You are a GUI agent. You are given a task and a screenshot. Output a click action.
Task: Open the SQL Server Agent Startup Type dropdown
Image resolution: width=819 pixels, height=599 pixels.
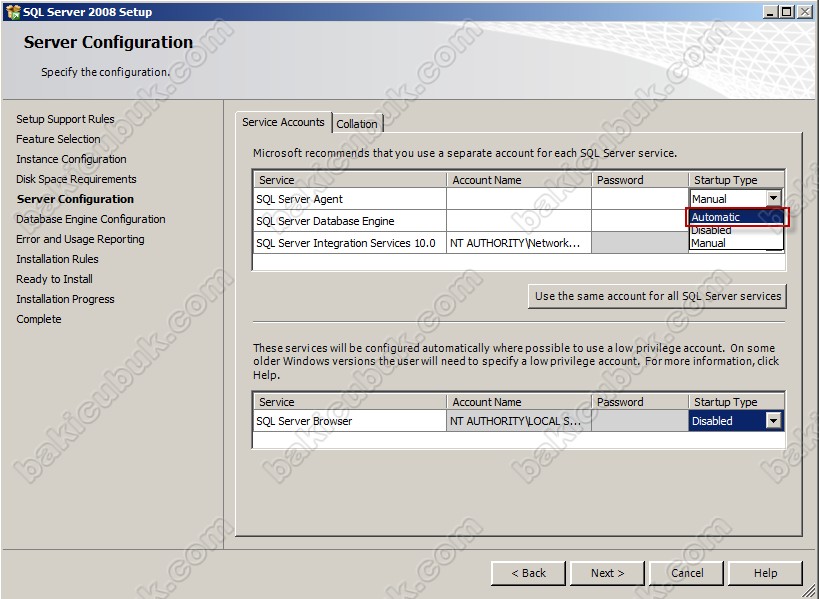coord(774,198)
